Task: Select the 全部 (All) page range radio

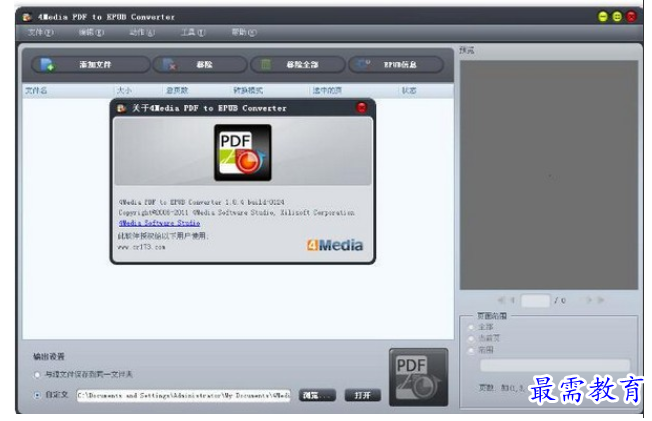Action: click(471, 327)
